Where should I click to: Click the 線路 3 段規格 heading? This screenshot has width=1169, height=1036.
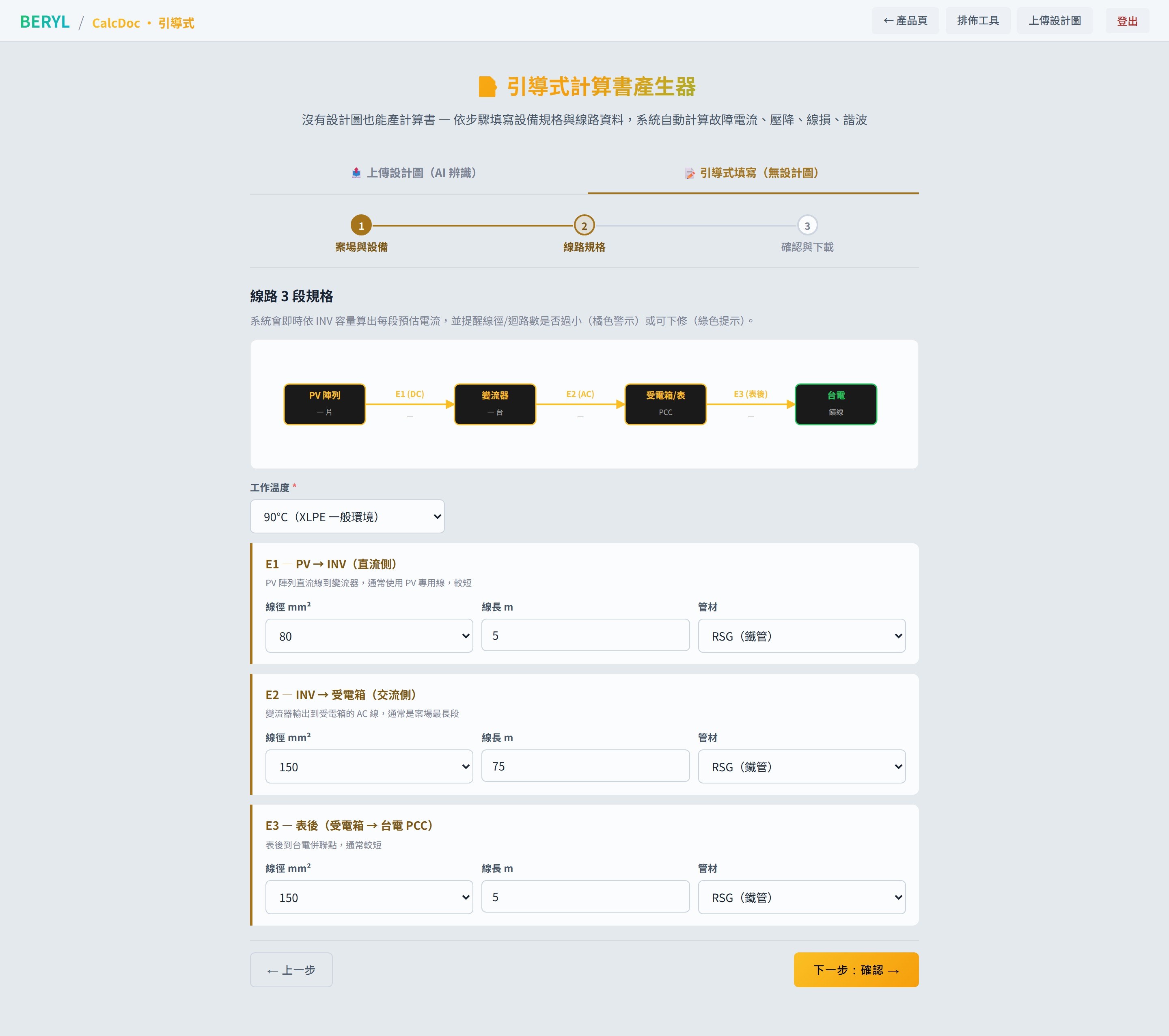click(292, 296)
